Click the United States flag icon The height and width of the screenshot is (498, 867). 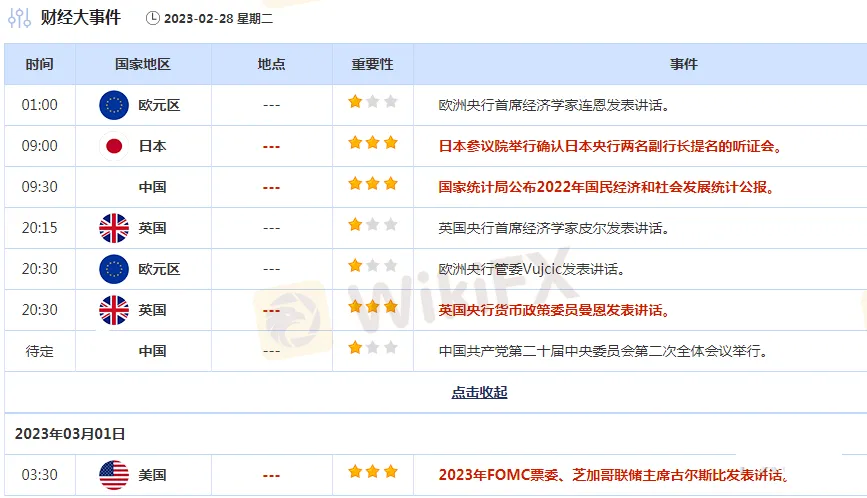[114, 475]
